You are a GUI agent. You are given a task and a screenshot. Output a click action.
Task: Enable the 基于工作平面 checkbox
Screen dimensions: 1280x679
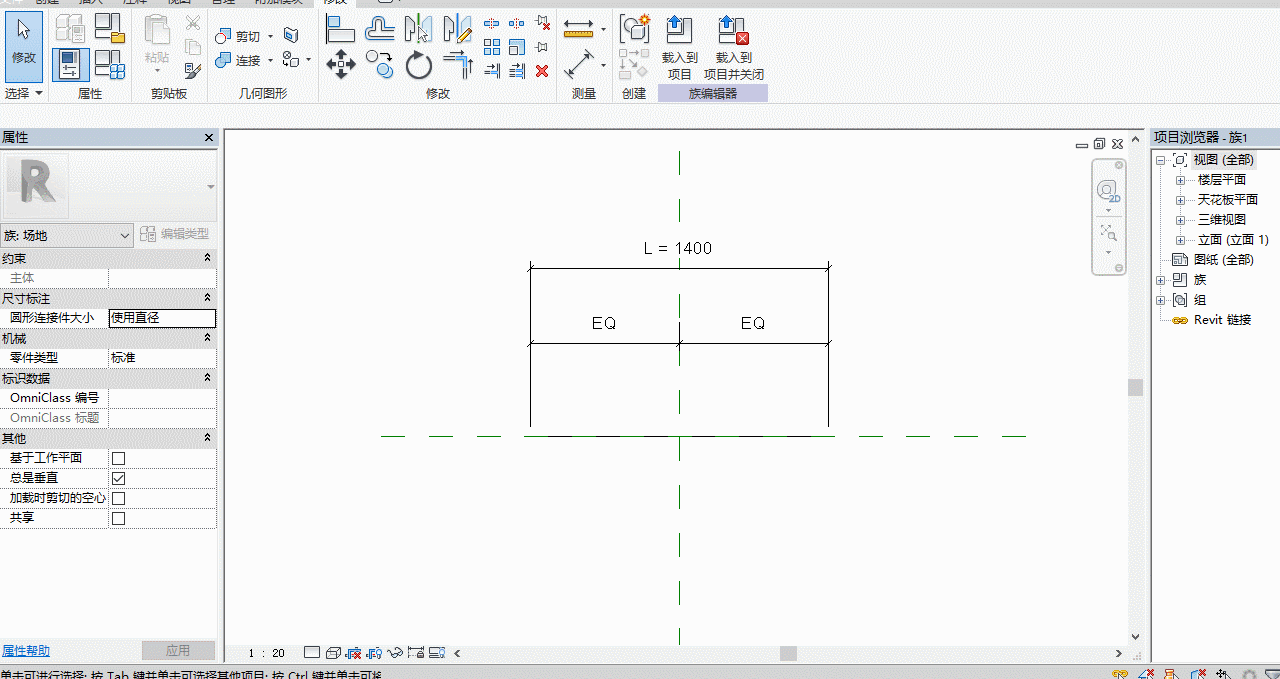point(118,458)
